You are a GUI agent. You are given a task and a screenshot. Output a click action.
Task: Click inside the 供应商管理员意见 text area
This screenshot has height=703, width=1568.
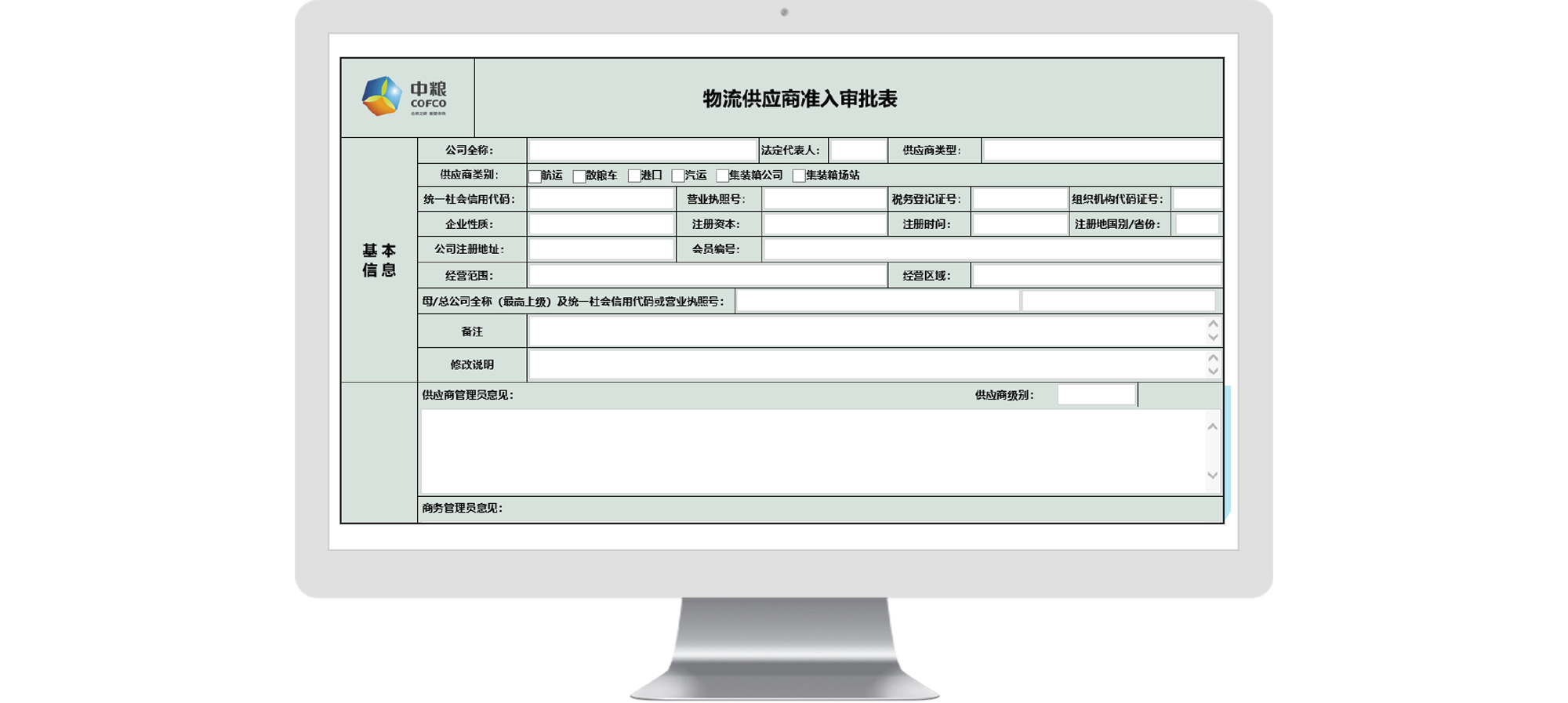pyautogui.click(x=812, y=451)
